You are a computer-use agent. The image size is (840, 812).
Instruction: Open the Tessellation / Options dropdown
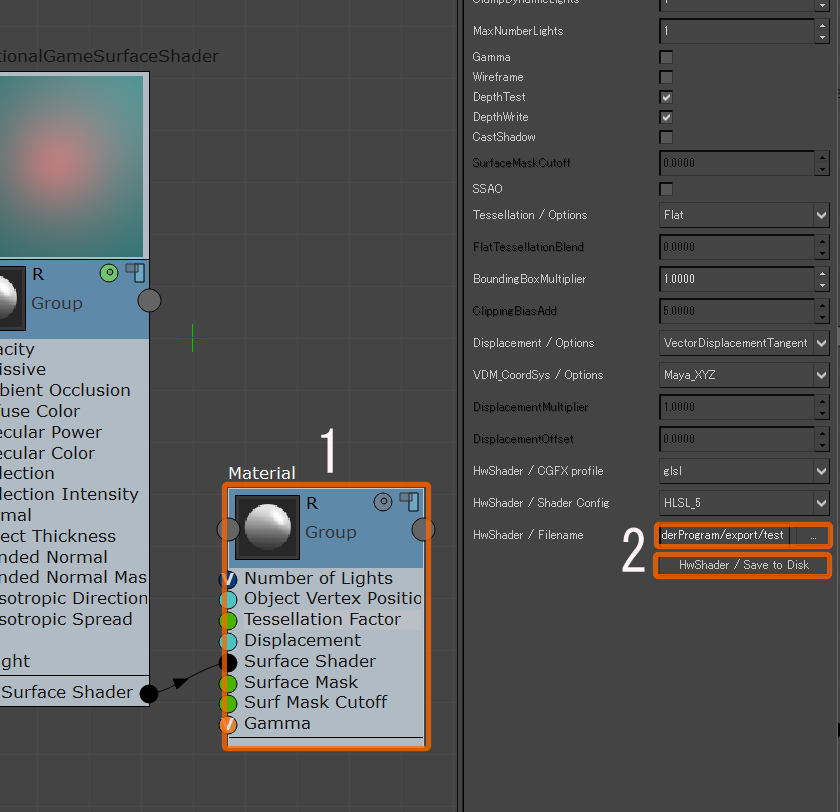pos(744,215)
